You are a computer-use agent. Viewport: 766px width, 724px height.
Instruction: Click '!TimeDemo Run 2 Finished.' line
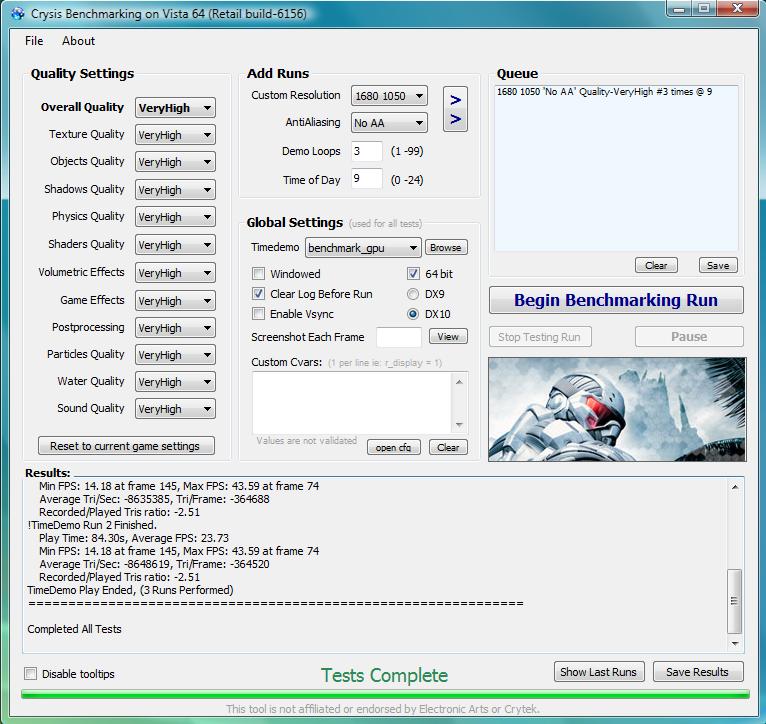click(92, 525)
